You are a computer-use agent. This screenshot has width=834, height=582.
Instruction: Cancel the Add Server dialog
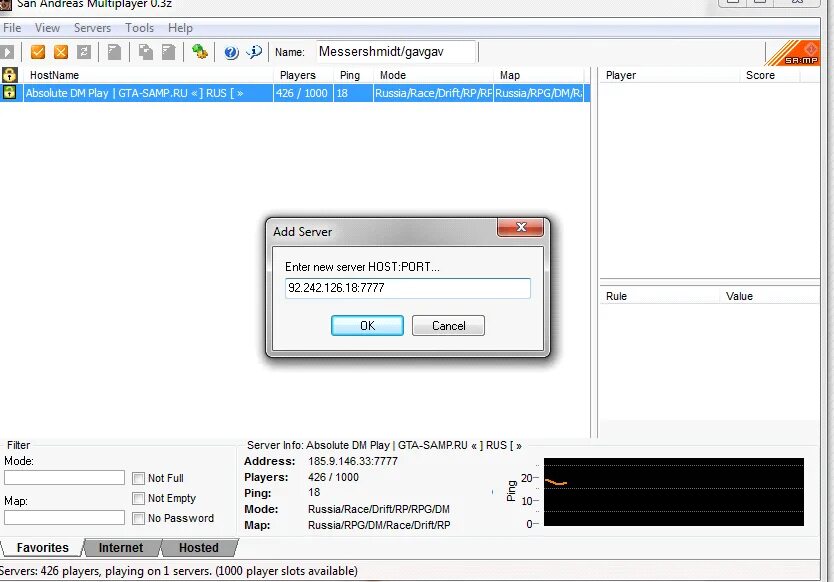448,326
